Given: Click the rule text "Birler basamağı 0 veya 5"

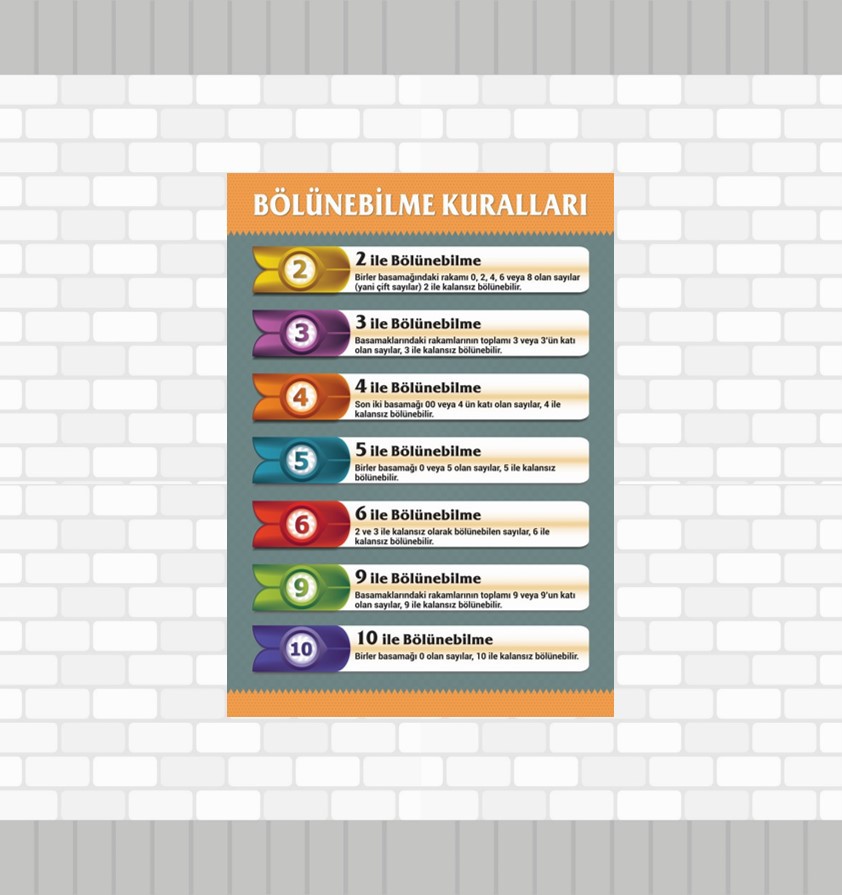Looking at the screenshot, I should point(455,472).
